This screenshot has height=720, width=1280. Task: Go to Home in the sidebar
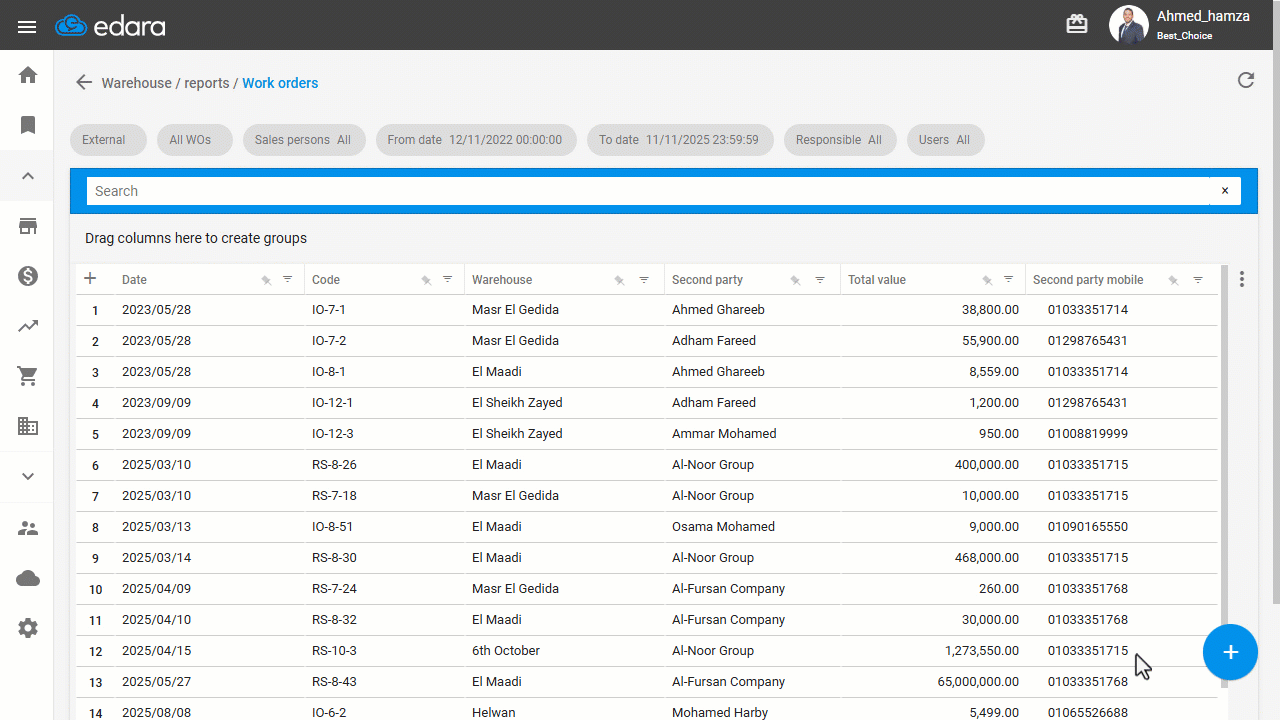28,75
